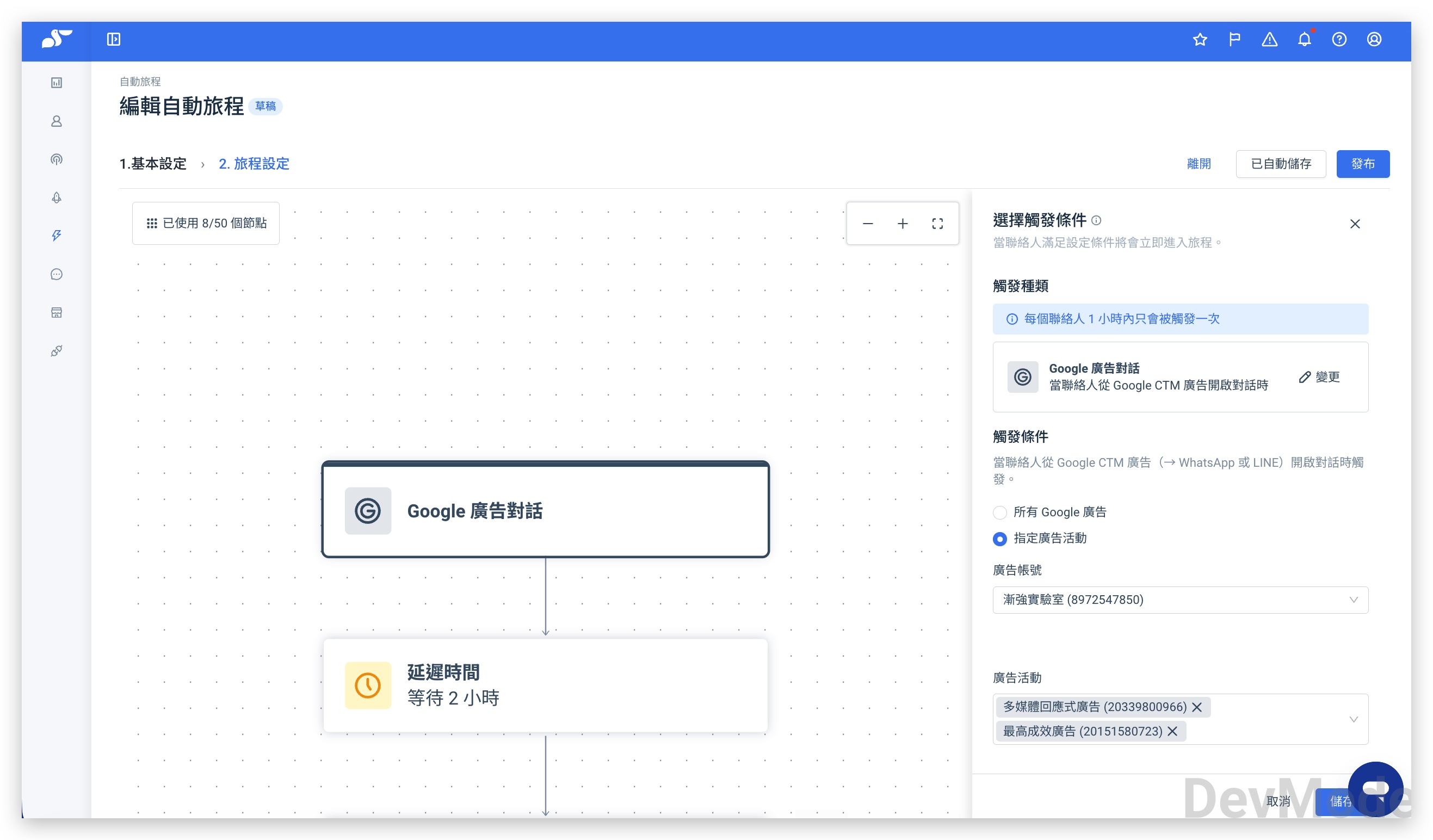Click the info icon beside 選擇觸發條件
Viewport: 1433px width, 840px height.
[x=1096, y=220]
